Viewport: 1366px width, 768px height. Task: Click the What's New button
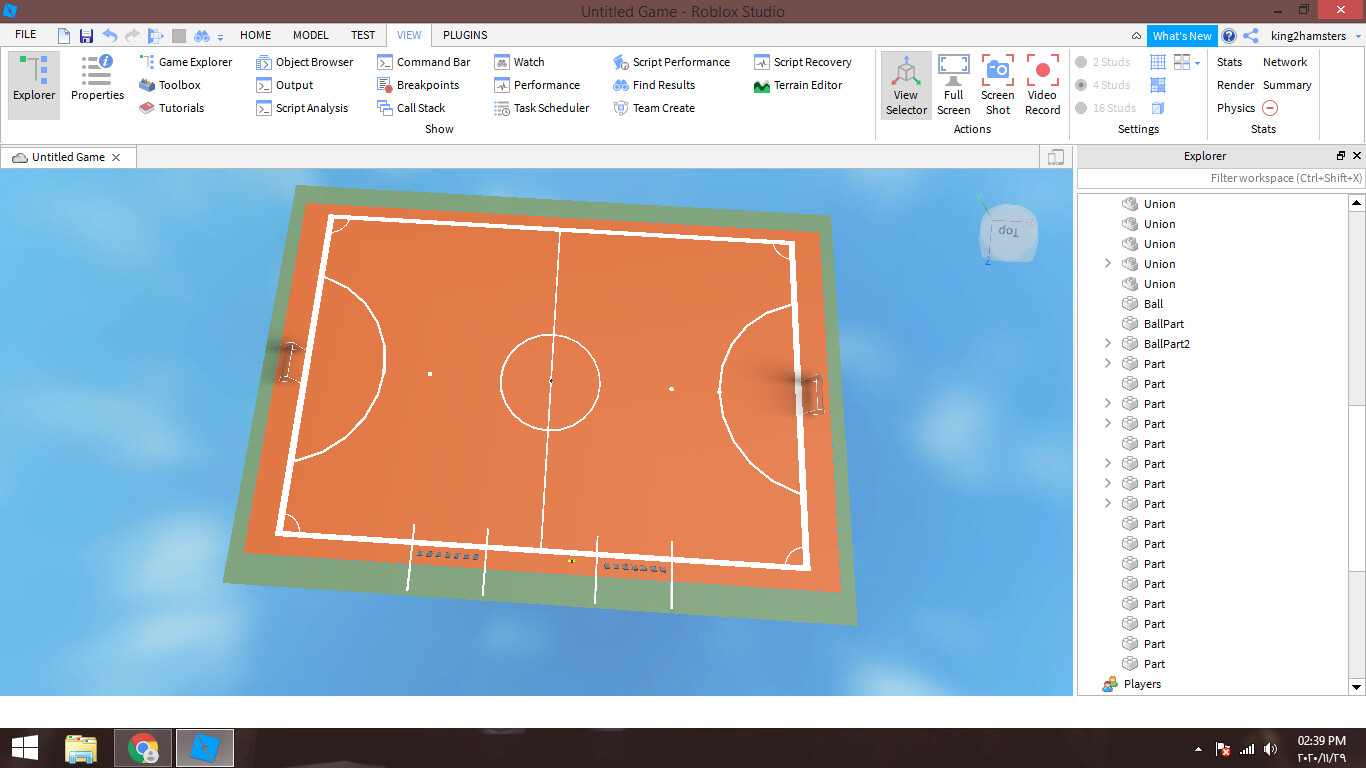(x=1181, y=36)
